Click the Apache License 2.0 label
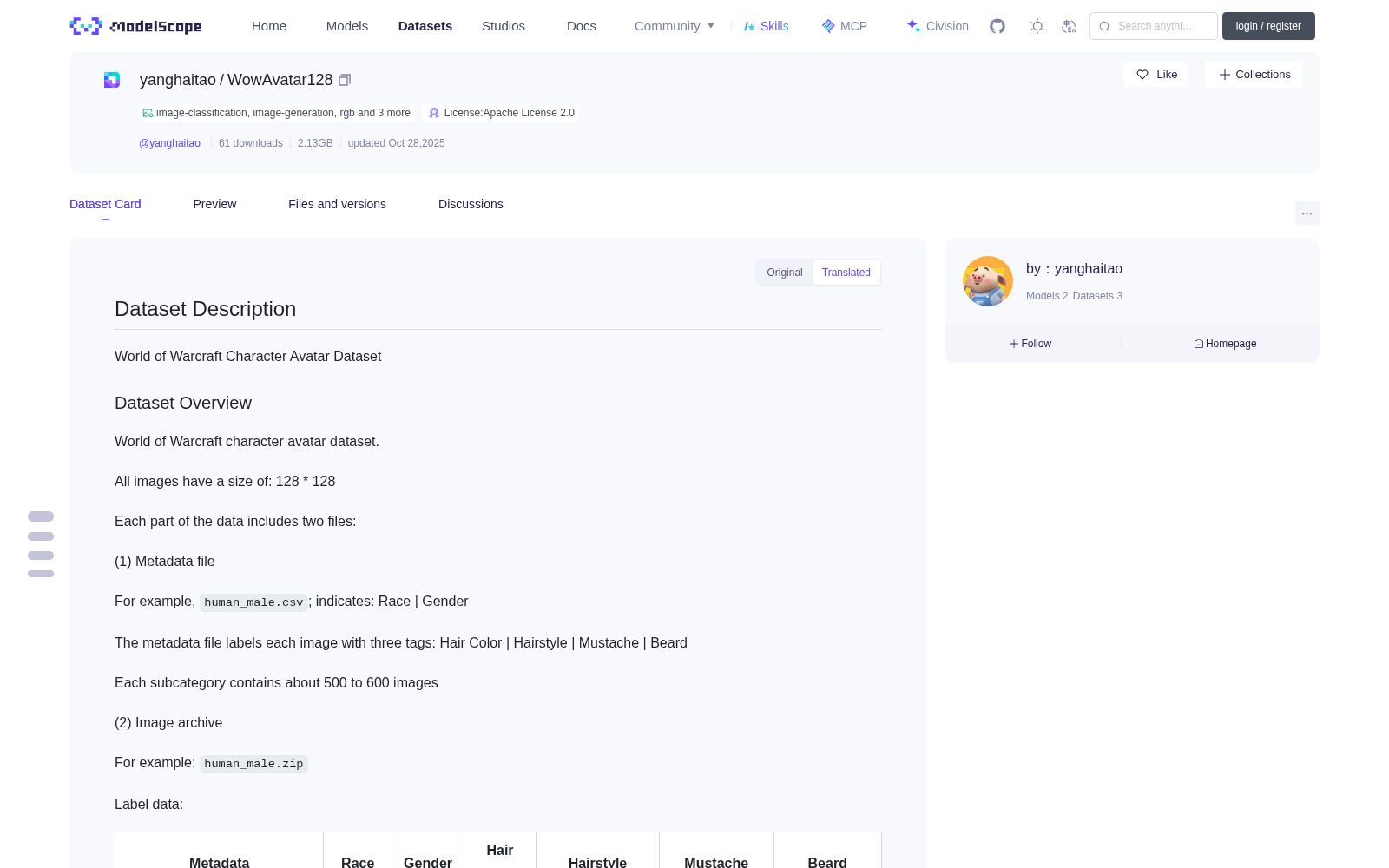Image resolution: width=1389 pixels, height=868 pixels. click(510, 113)
